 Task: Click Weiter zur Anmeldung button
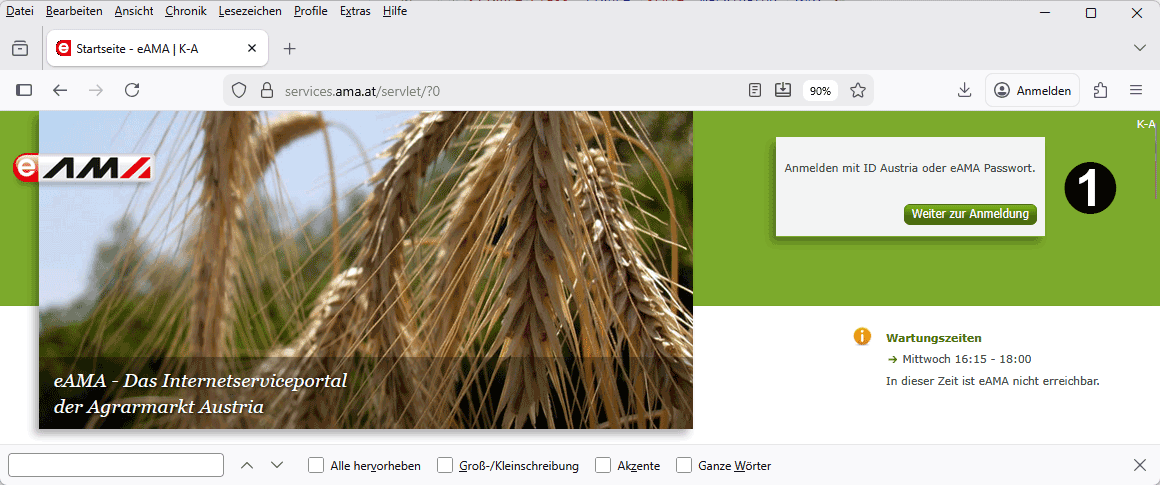[970, 214]
